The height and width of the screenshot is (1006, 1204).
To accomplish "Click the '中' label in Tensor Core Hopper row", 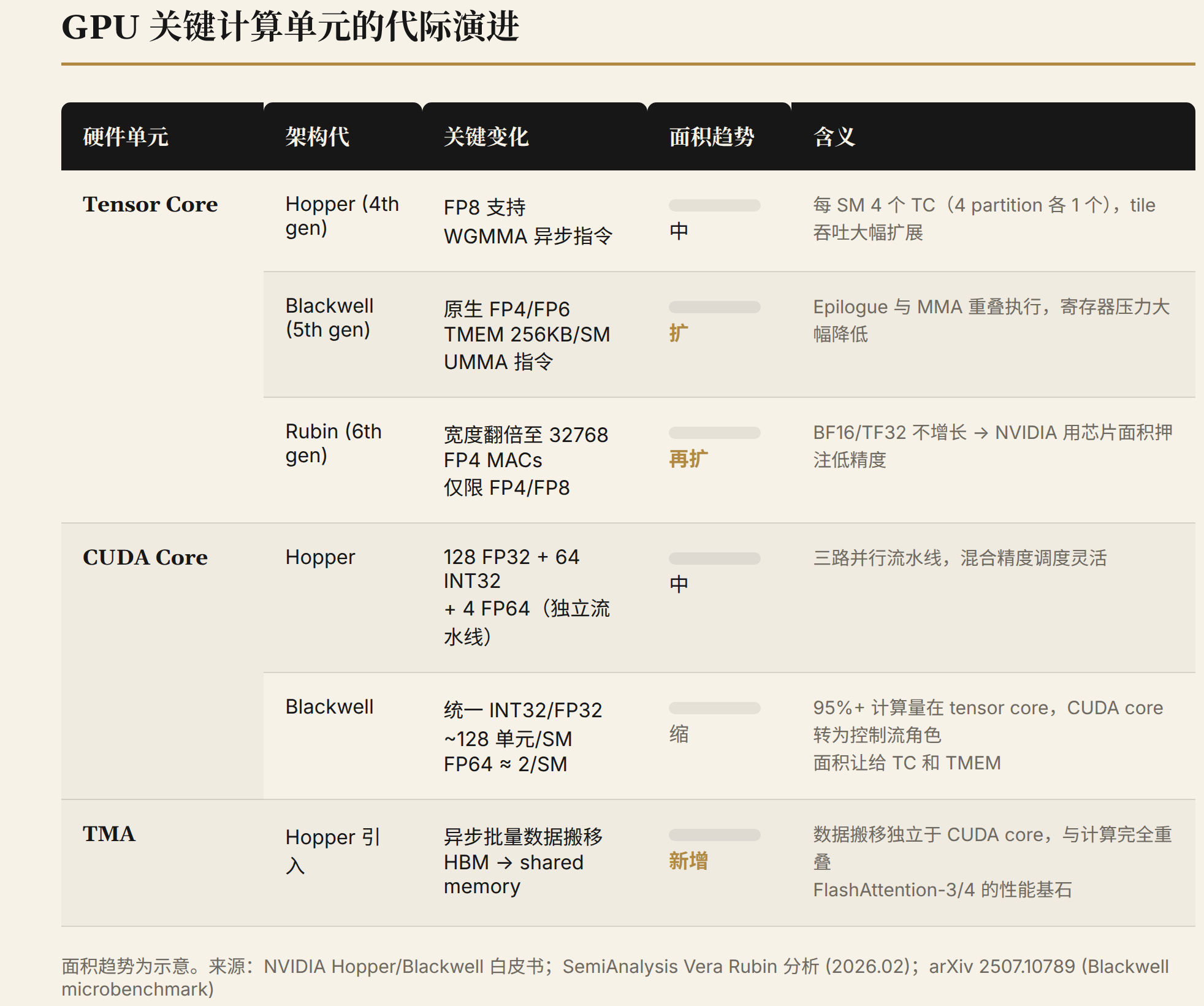I will pos(679,231).
